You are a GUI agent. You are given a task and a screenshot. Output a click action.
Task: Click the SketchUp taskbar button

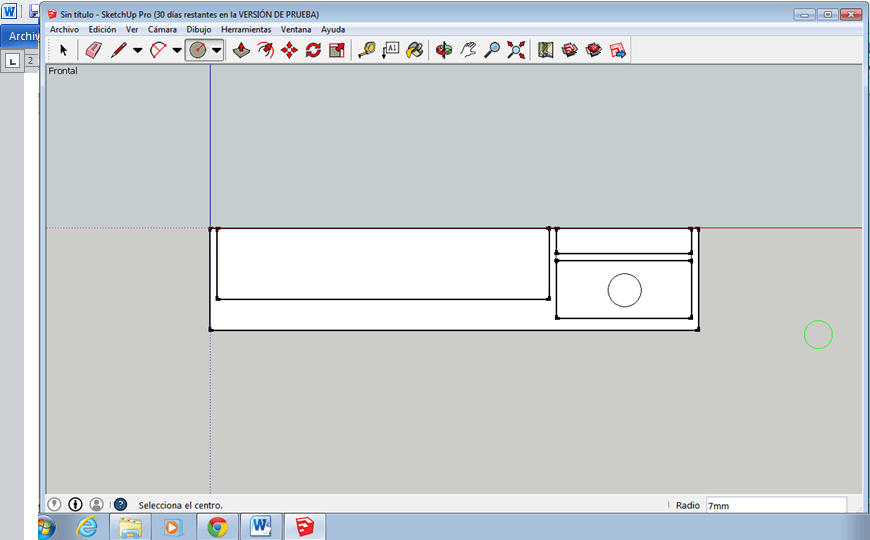pyautogui.click(x=304, y=527)
